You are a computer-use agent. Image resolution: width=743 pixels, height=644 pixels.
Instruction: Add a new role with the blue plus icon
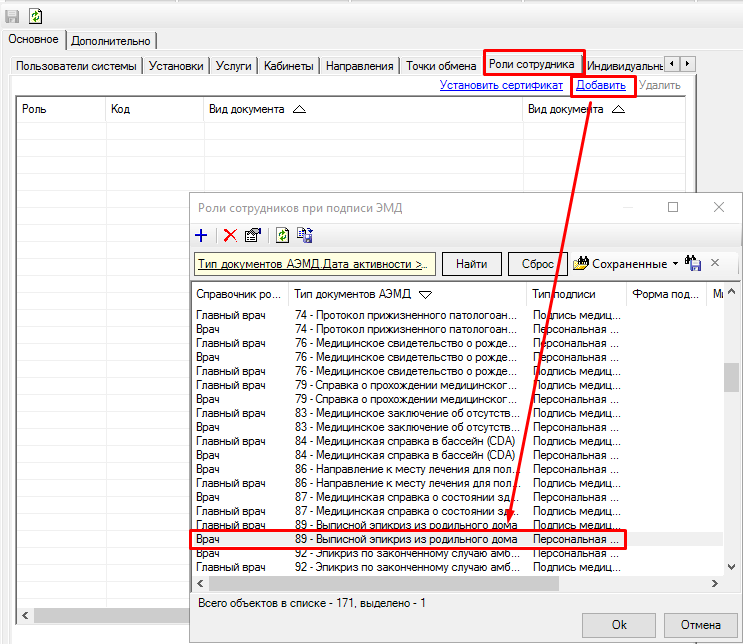201,236
